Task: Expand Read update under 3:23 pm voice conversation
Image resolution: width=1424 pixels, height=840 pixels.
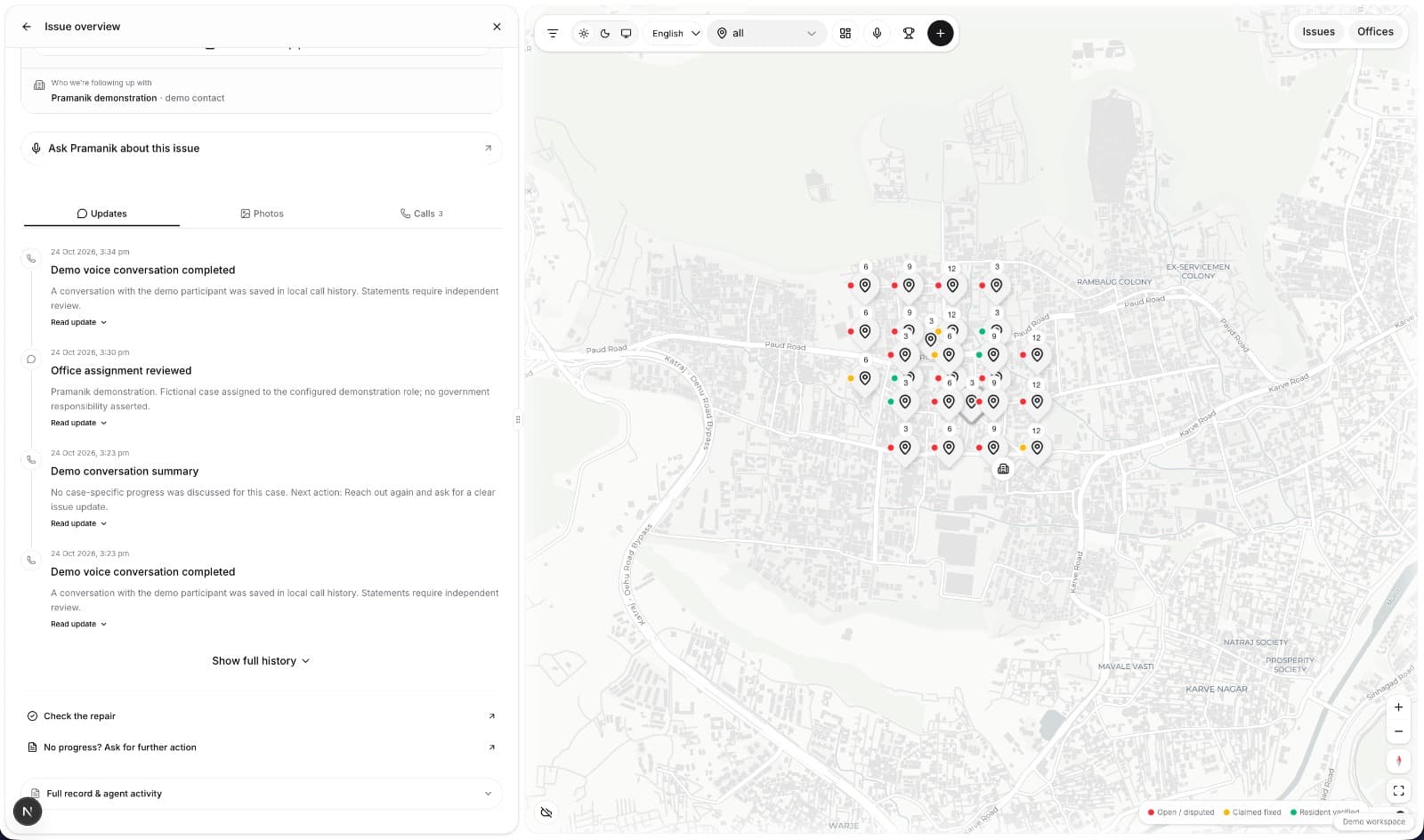Action: tap(78, 624)
